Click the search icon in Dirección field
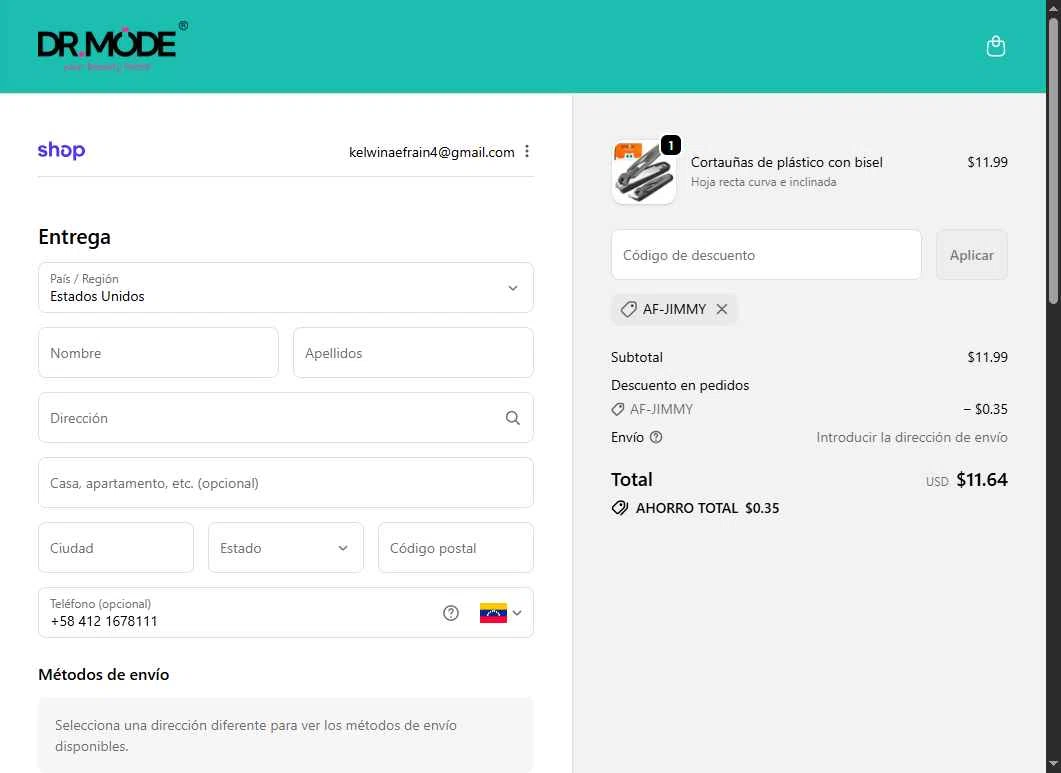This screenshot has width=1061, height=773. coord(513,418)
